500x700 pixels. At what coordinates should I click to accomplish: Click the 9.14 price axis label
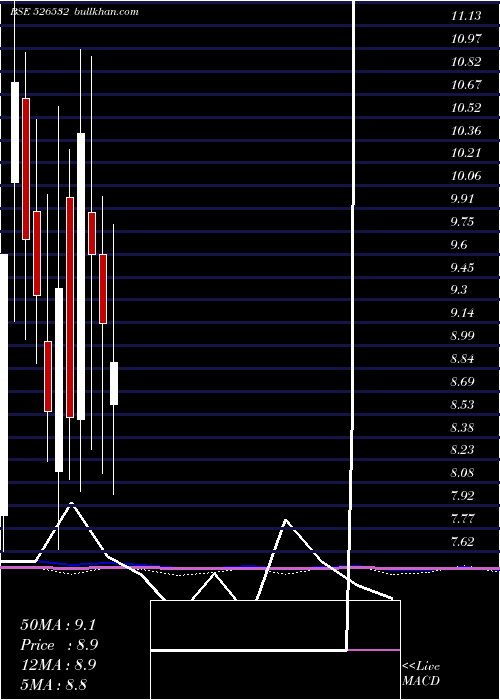pyautogui.click(x=462, y=313)
